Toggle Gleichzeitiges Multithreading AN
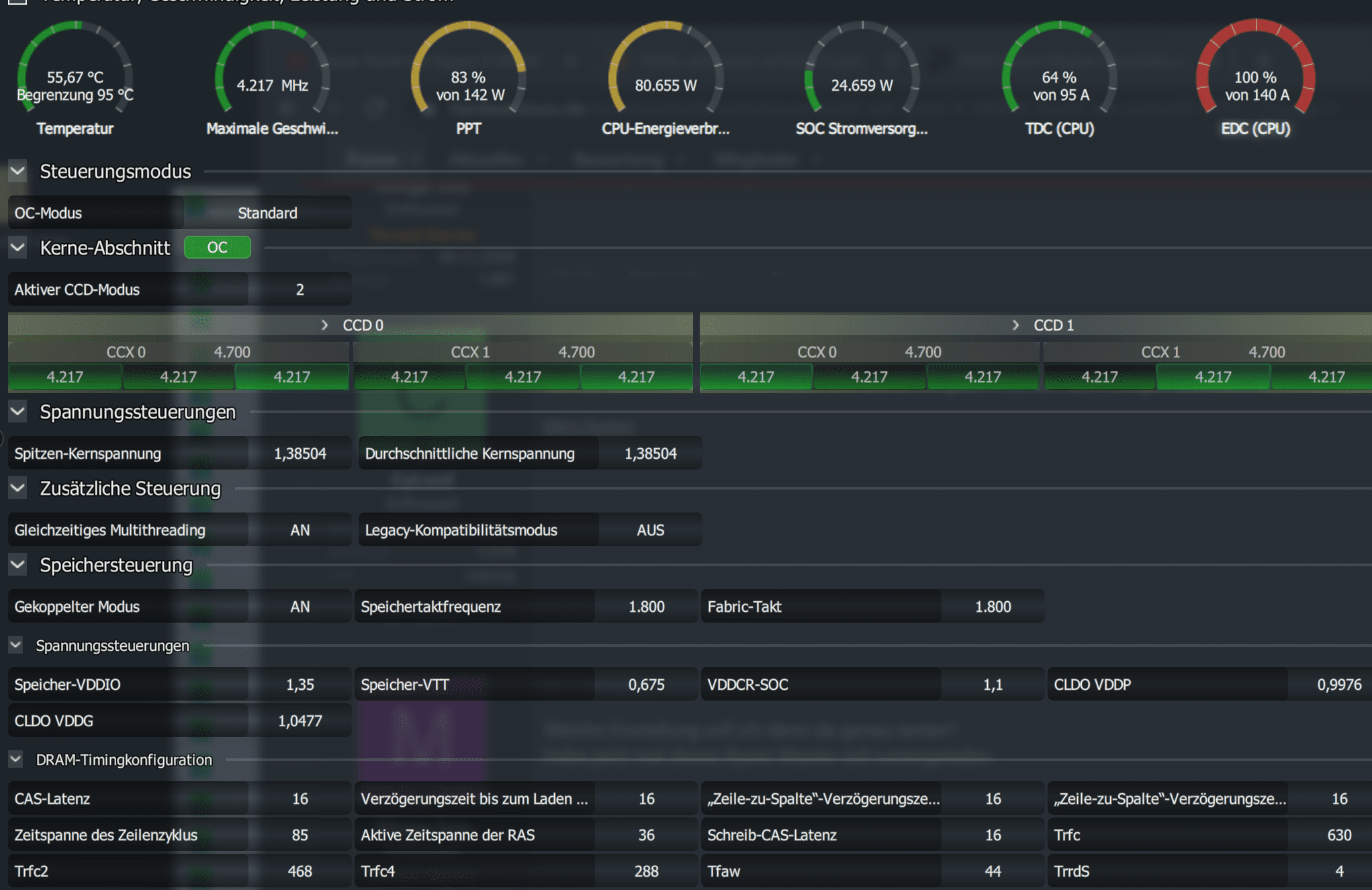This screenshot has width=1372, height=890. click(x=300, y=530)
